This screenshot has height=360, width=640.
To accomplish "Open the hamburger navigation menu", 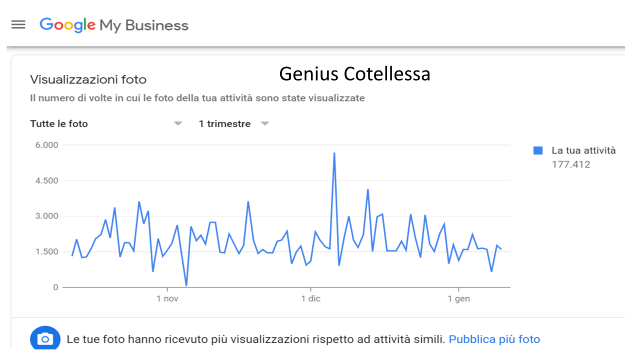I will pyautogui.click(x=18, y=25).
